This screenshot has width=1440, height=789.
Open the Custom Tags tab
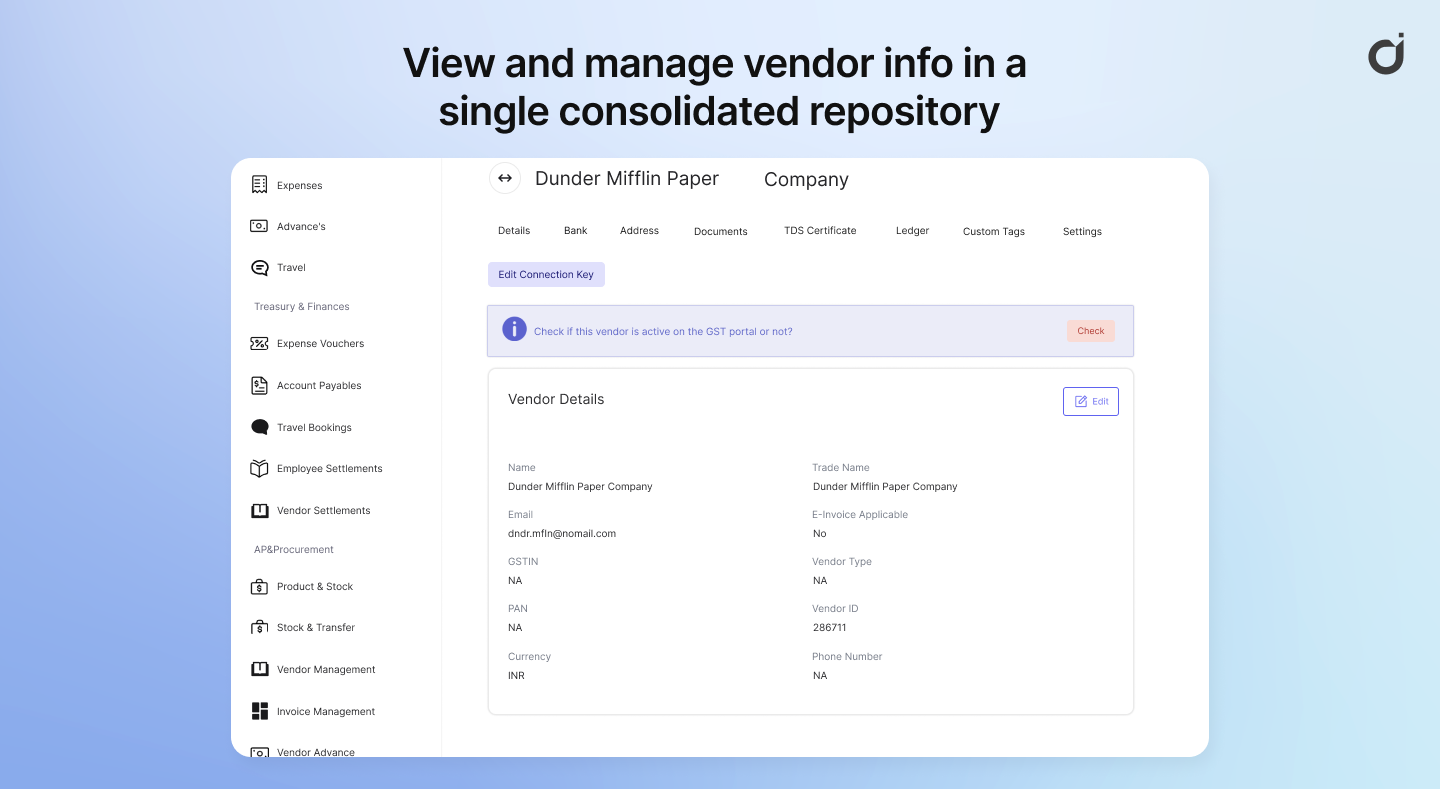coord(994,231)
